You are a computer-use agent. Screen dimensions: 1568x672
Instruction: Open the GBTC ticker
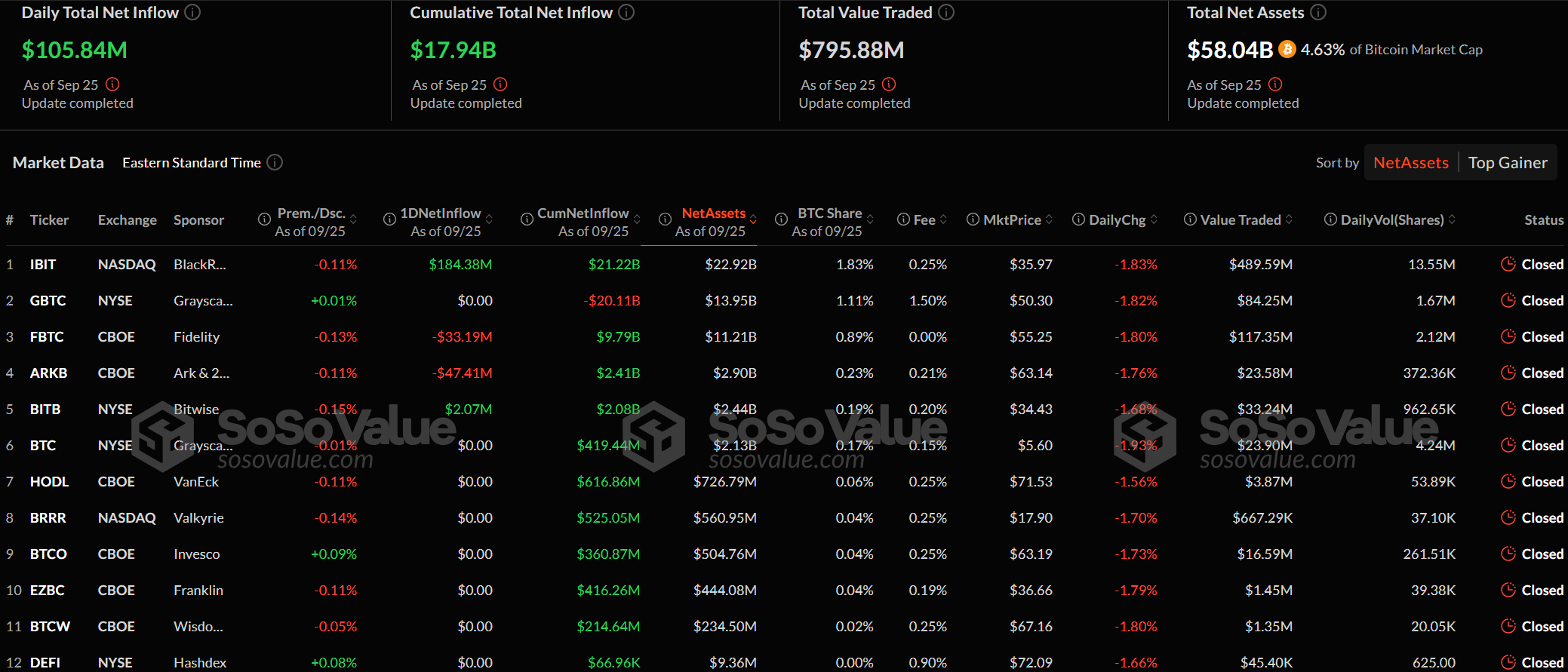[x=48, y=300]
